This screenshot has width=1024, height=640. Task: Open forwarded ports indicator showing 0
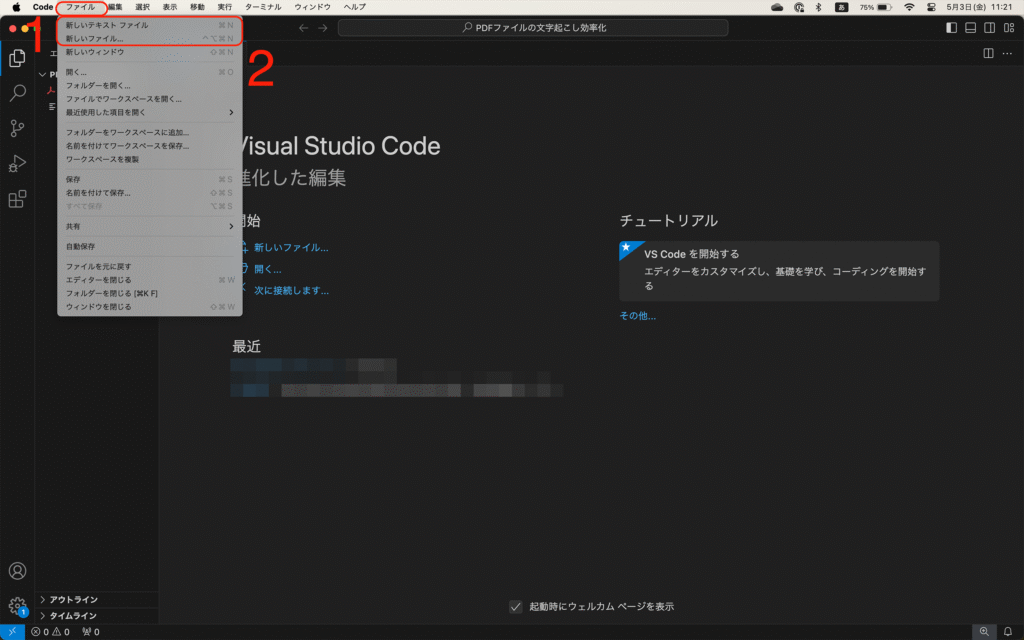pos(91,632)
